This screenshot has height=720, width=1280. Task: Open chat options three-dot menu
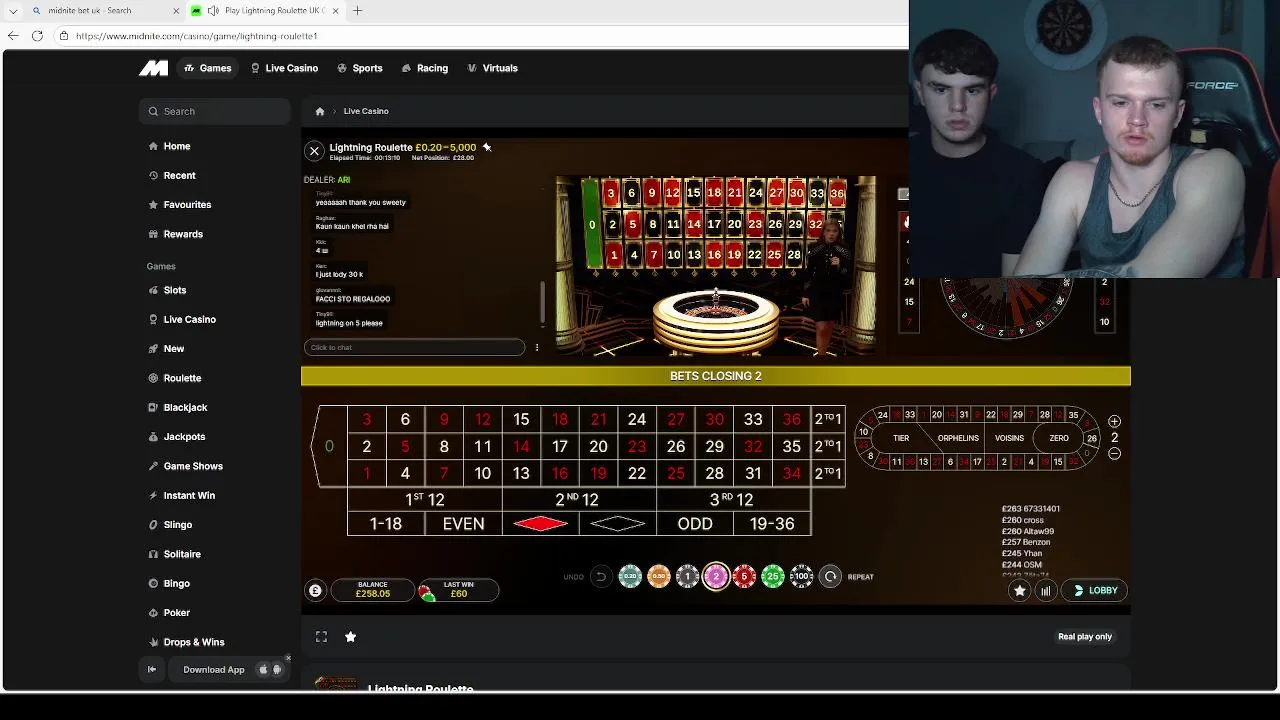(x=537, y=348)
